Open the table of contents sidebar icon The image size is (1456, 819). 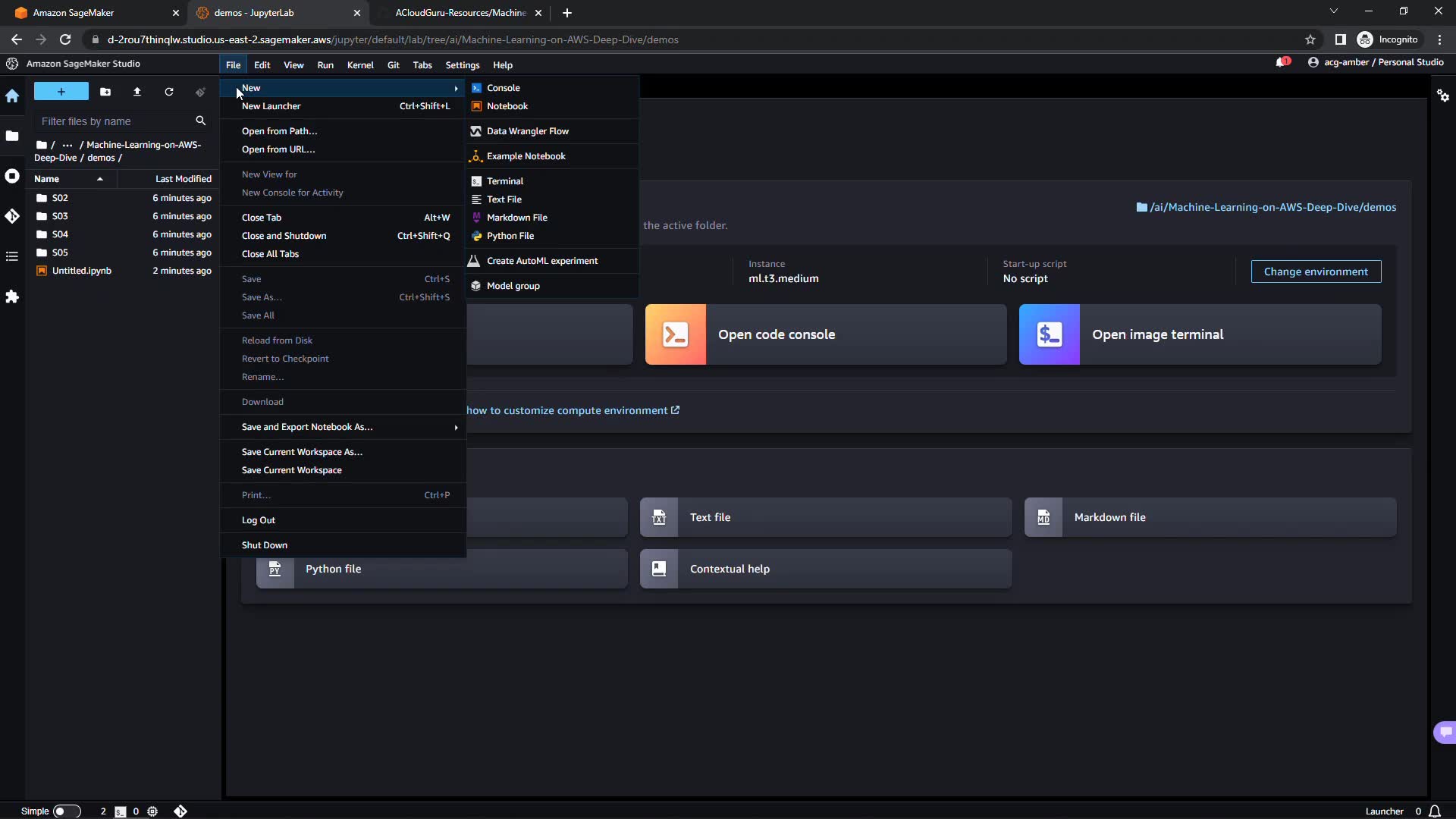tap(12, 256)
